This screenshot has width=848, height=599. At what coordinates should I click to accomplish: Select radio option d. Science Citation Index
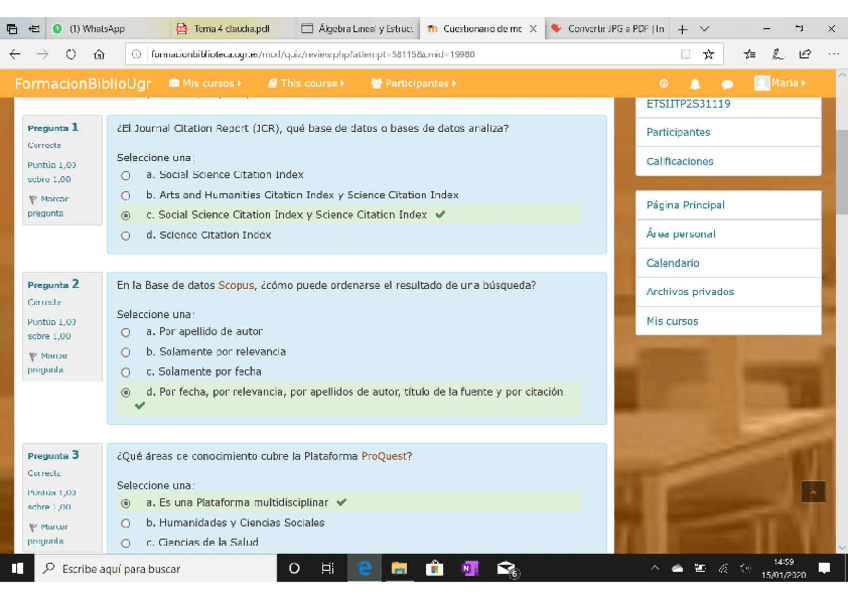pos(126,236)
